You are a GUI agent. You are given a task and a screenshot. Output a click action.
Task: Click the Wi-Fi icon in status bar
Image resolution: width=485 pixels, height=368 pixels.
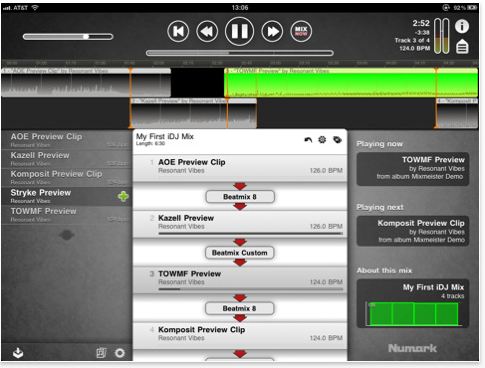coord(35,7)
